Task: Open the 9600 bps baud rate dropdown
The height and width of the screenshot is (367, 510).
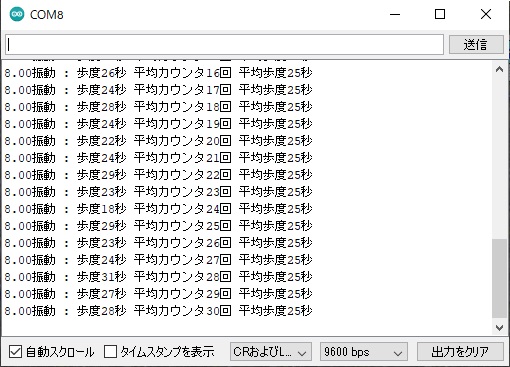Action: pyautogui.click(x=364, y=352)
